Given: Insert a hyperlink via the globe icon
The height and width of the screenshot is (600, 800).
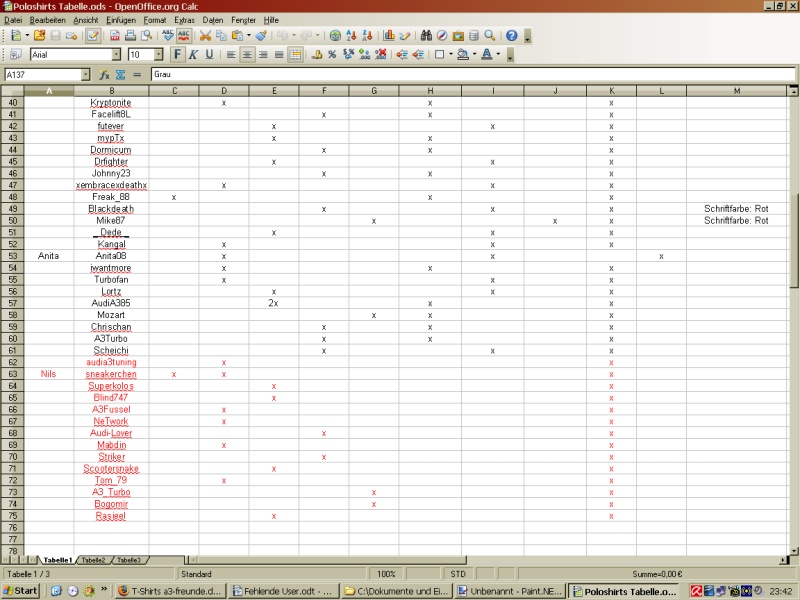Looking at the screenshot, I should 335,36.
